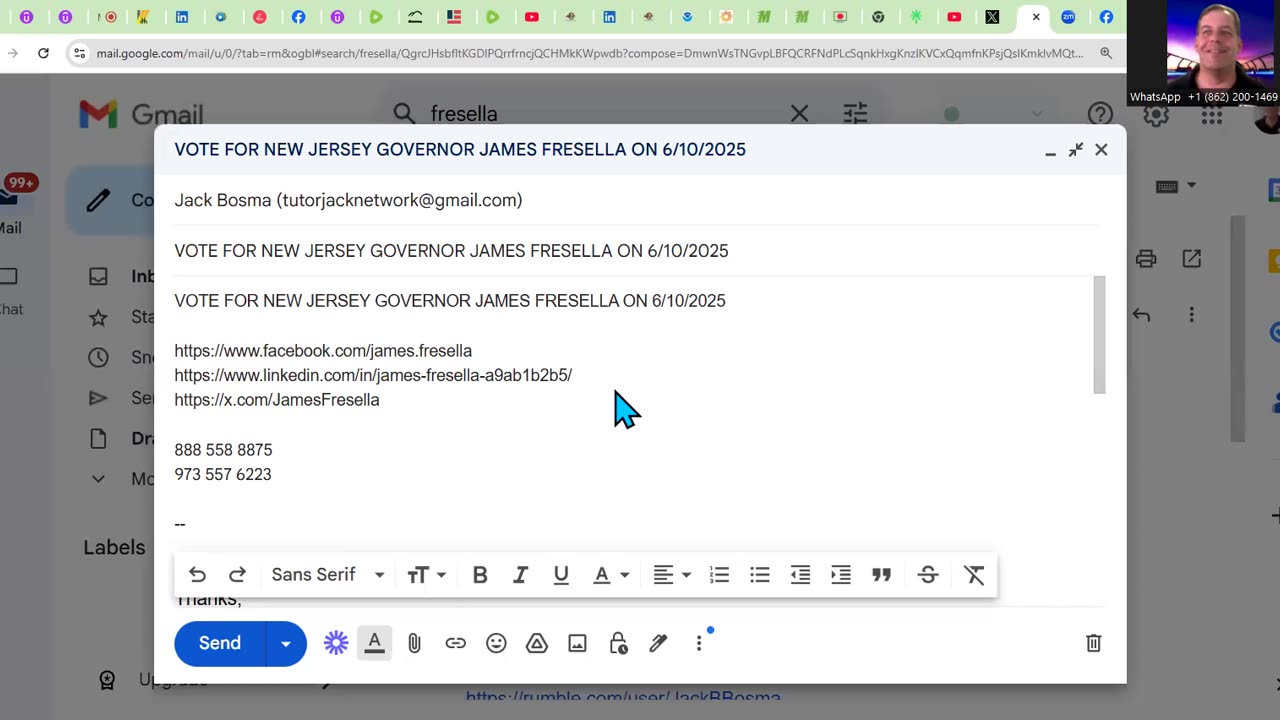Open the input tools keyboard dropdown
The width and height of the screenshot is (1280, 720).
click(x=1176, y=186)
